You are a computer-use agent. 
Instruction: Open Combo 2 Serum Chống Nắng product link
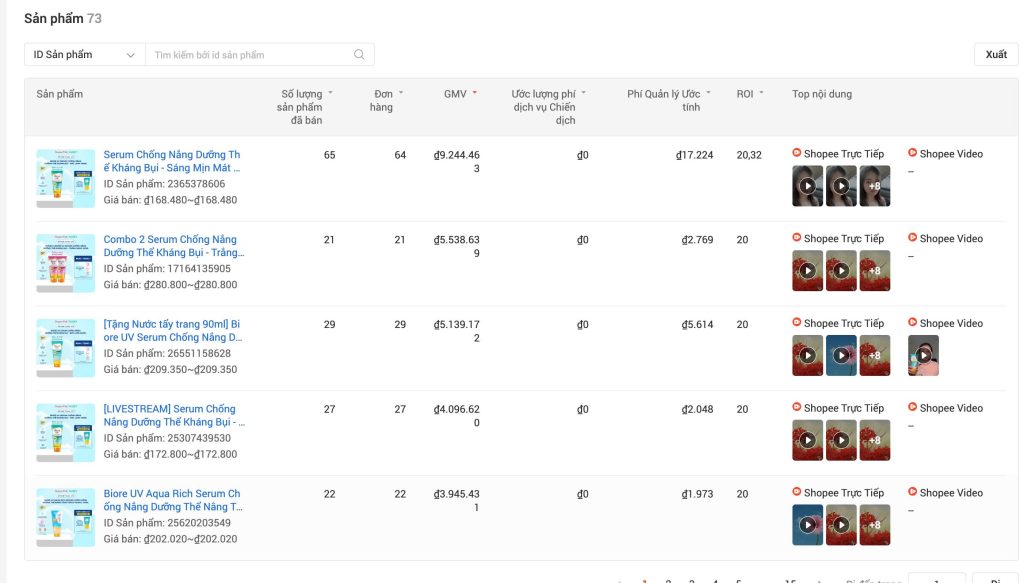point(174,246)
